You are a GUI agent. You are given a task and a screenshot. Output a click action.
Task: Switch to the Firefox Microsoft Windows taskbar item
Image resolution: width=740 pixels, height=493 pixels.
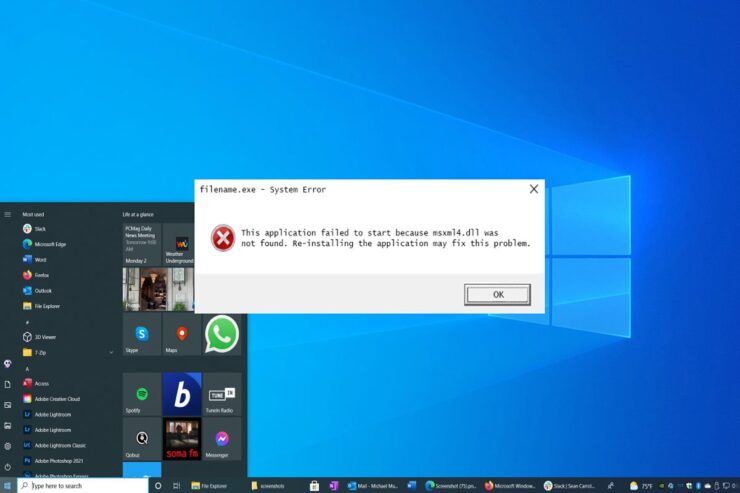coord(510,485)
